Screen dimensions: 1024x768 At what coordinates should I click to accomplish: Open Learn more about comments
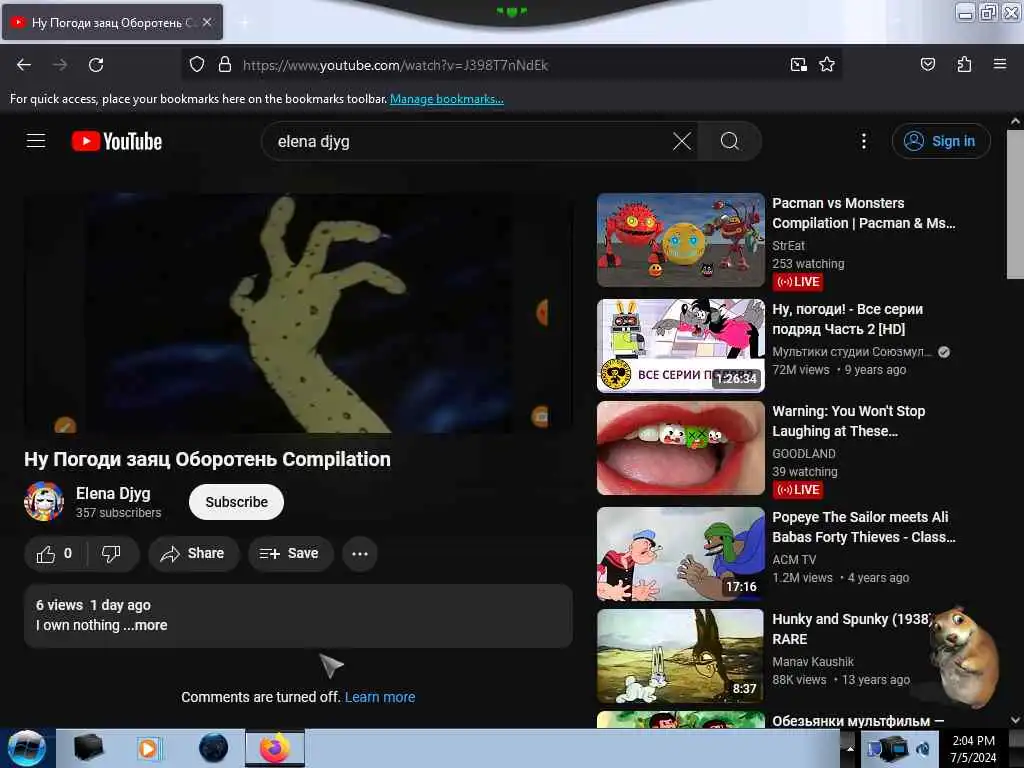click(380, 697)
